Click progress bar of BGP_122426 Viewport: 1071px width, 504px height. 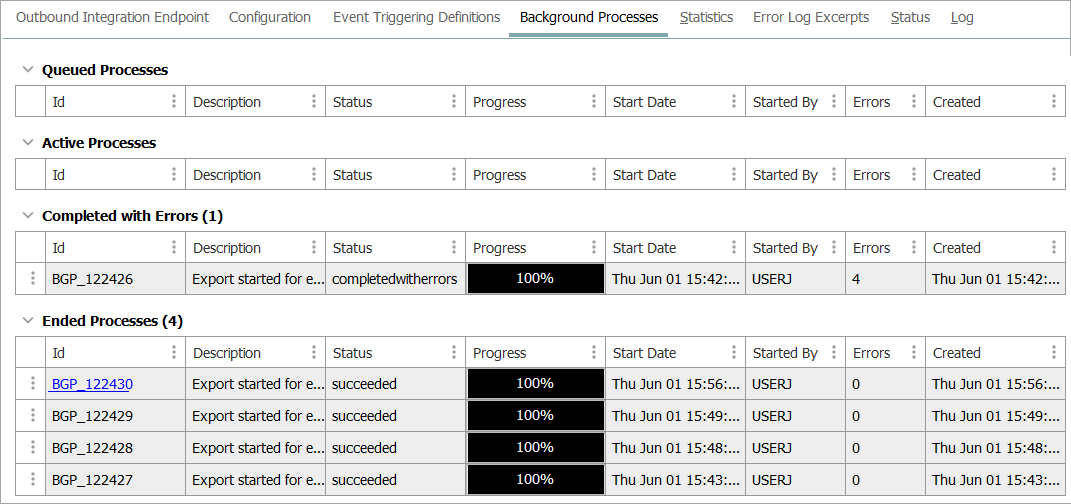[x=535, y=279]
